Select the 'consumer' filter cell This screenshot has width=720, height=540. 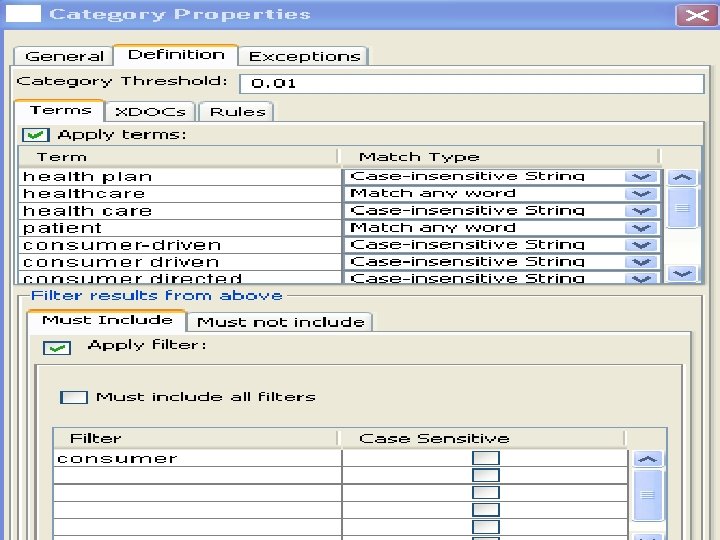click(197, 458)
